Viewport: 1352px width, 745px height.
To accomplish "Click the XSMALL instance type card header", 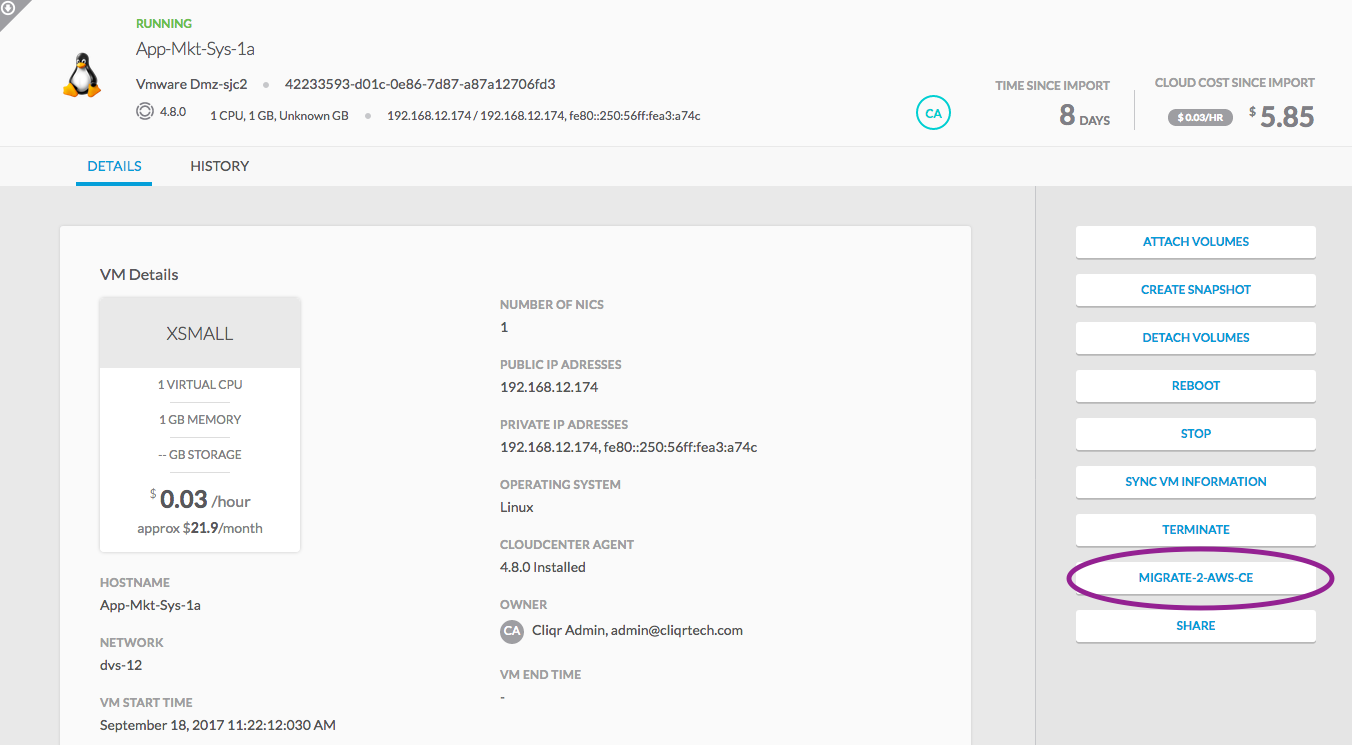I will [200, 333].
